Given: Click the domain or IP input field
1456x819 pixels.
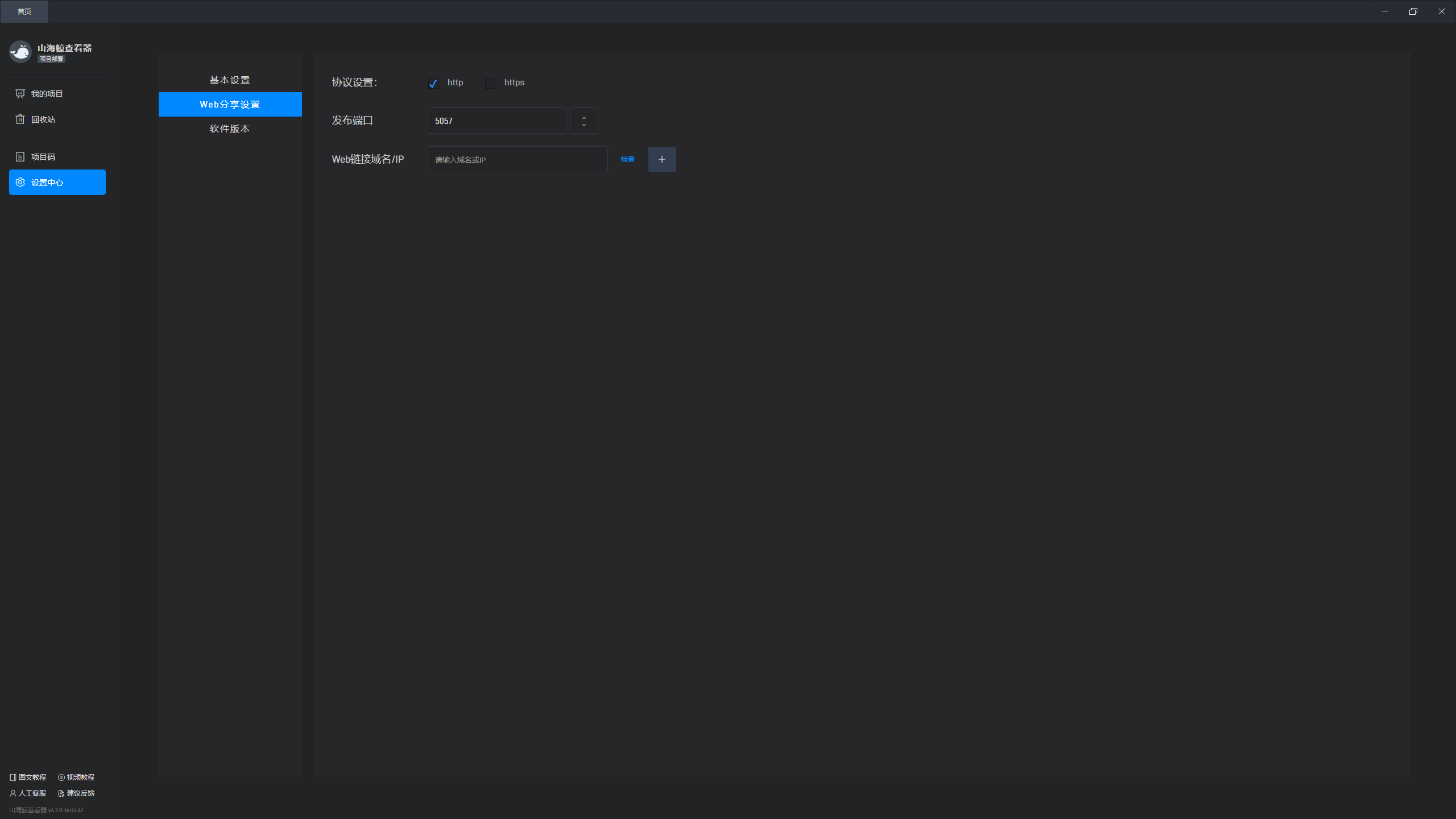Looking at the screenshot, I should pos(517,159).
